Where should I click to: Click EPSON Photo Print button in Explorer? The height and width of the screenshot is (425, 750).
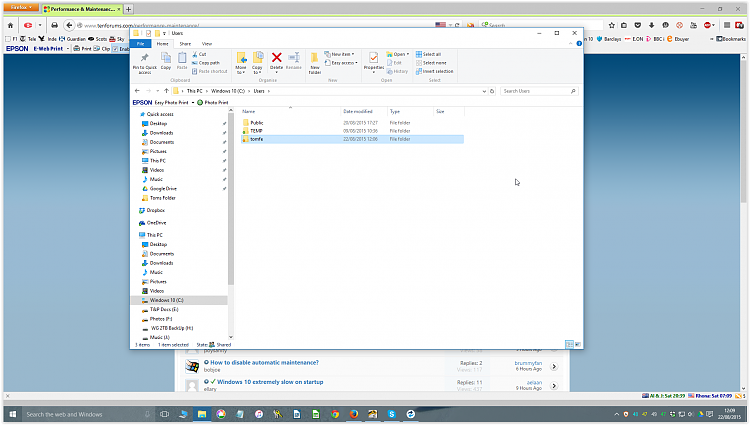(x=213, y=102)
